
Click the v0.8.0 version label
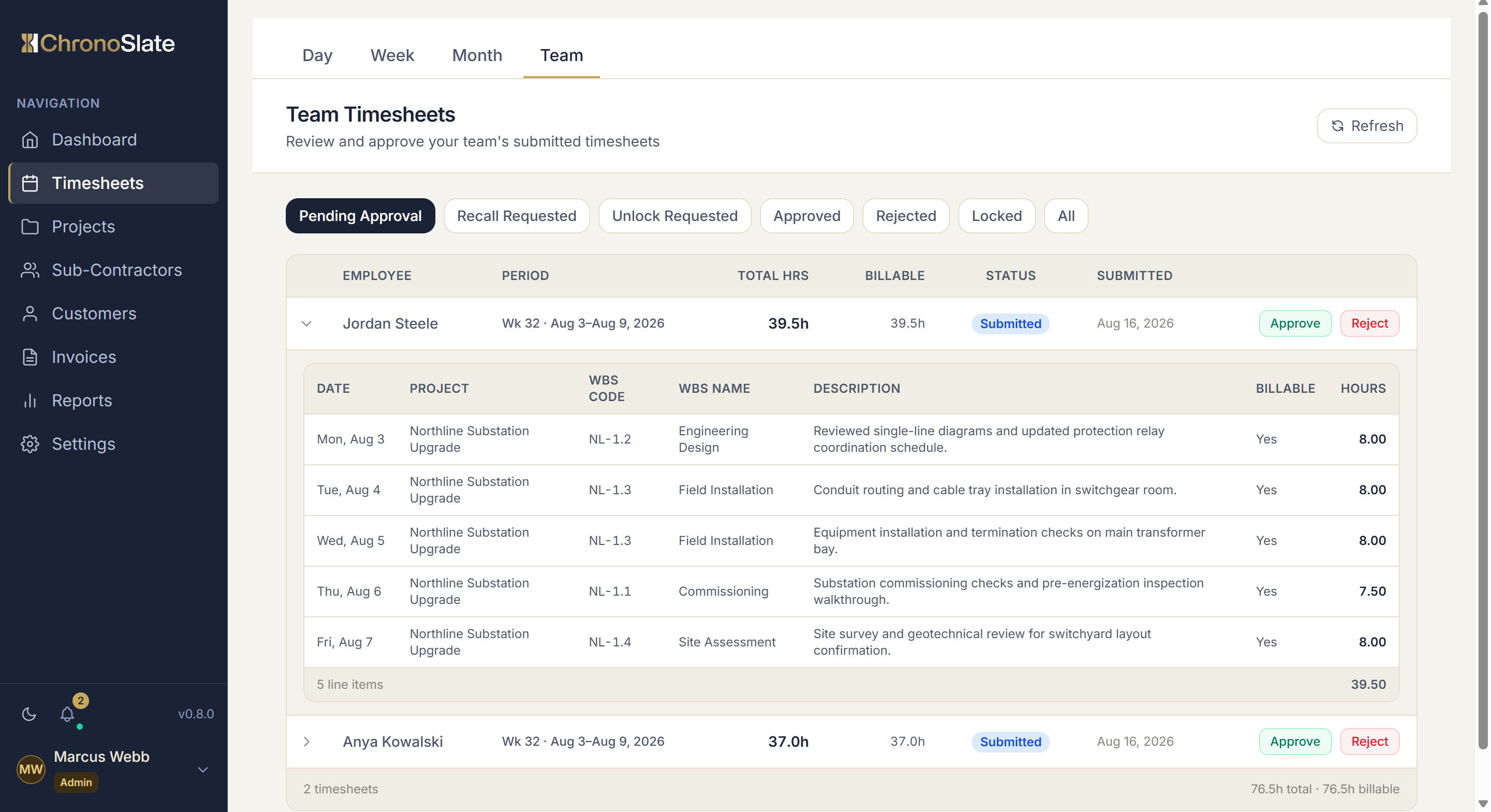click(x=196, y=714)
